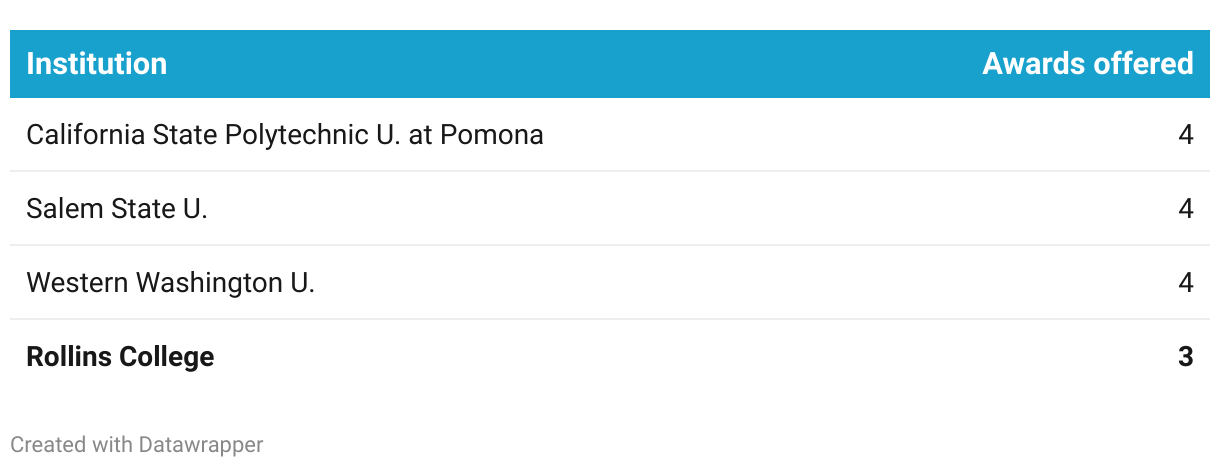Click awards value in Western Washington U. row
Image resolution: width=1220 pixels, height=468 pixels.
click(x=1185, y=283)
